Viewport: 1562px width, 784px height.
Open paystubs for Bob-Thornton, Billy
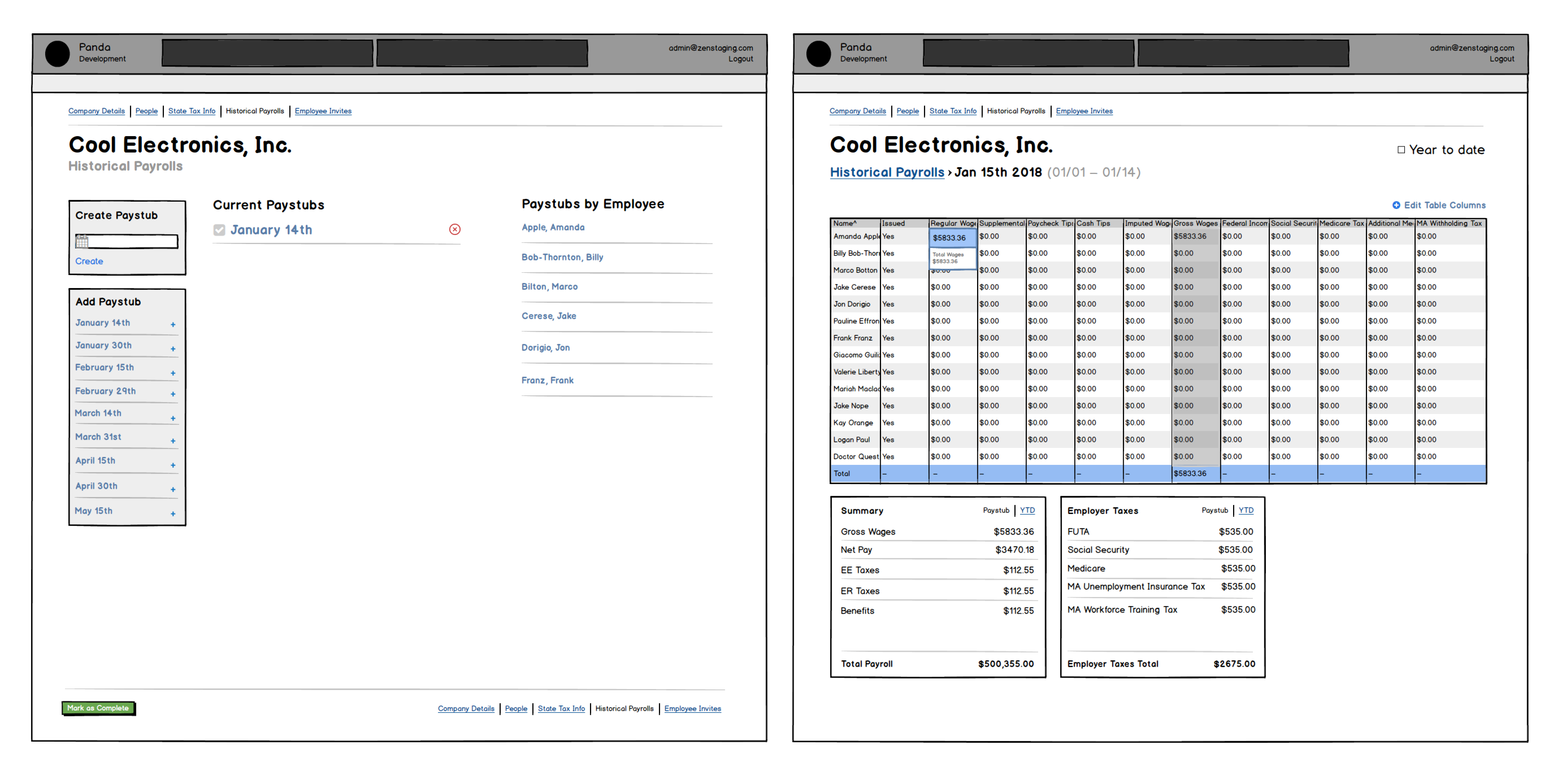[562, 257]
